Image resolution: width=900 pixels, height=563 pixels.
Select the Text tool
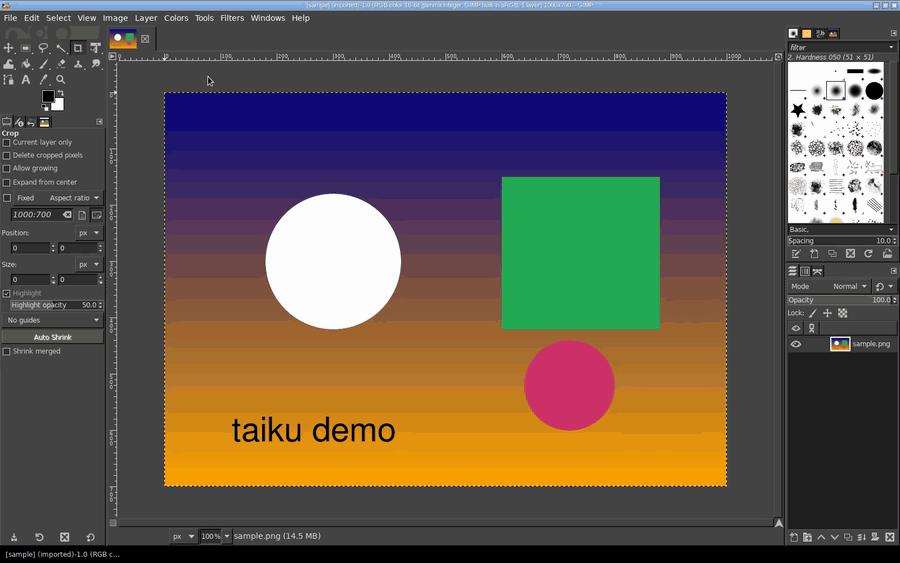click(x=26, y=80)
